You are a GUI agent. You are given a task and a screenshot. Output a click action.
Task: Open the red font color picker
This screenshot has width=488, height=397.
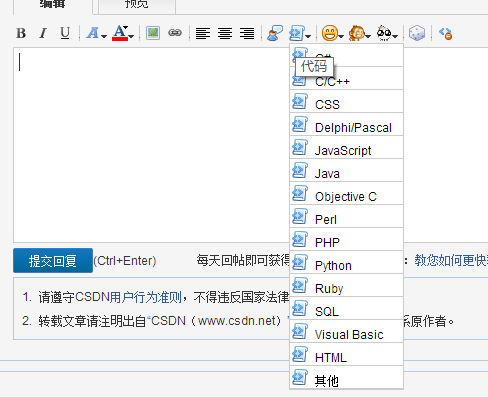click(x=123, y=33)
